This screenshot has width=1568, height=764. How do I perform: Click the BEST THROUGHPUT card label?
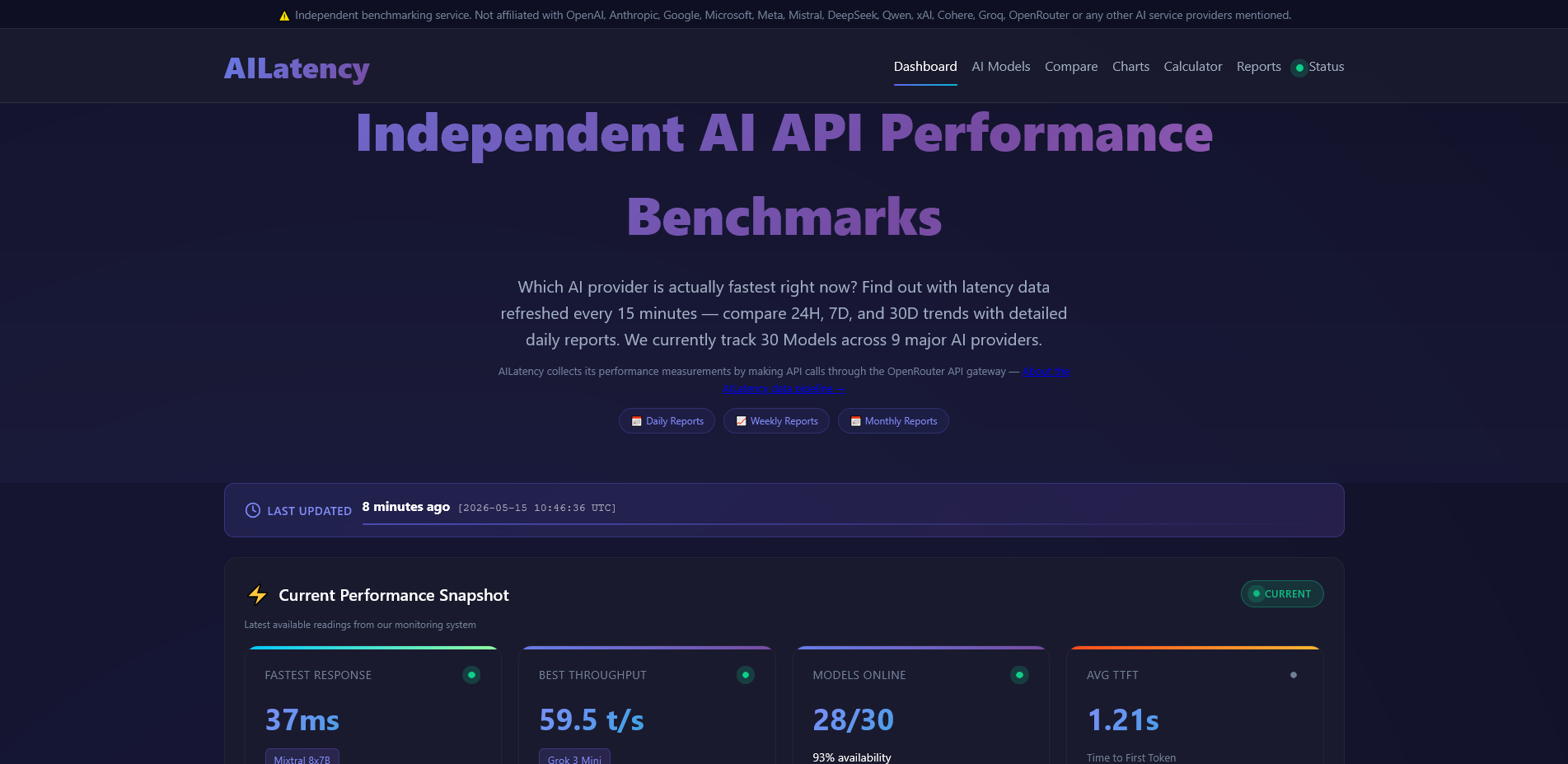[592, 675]
